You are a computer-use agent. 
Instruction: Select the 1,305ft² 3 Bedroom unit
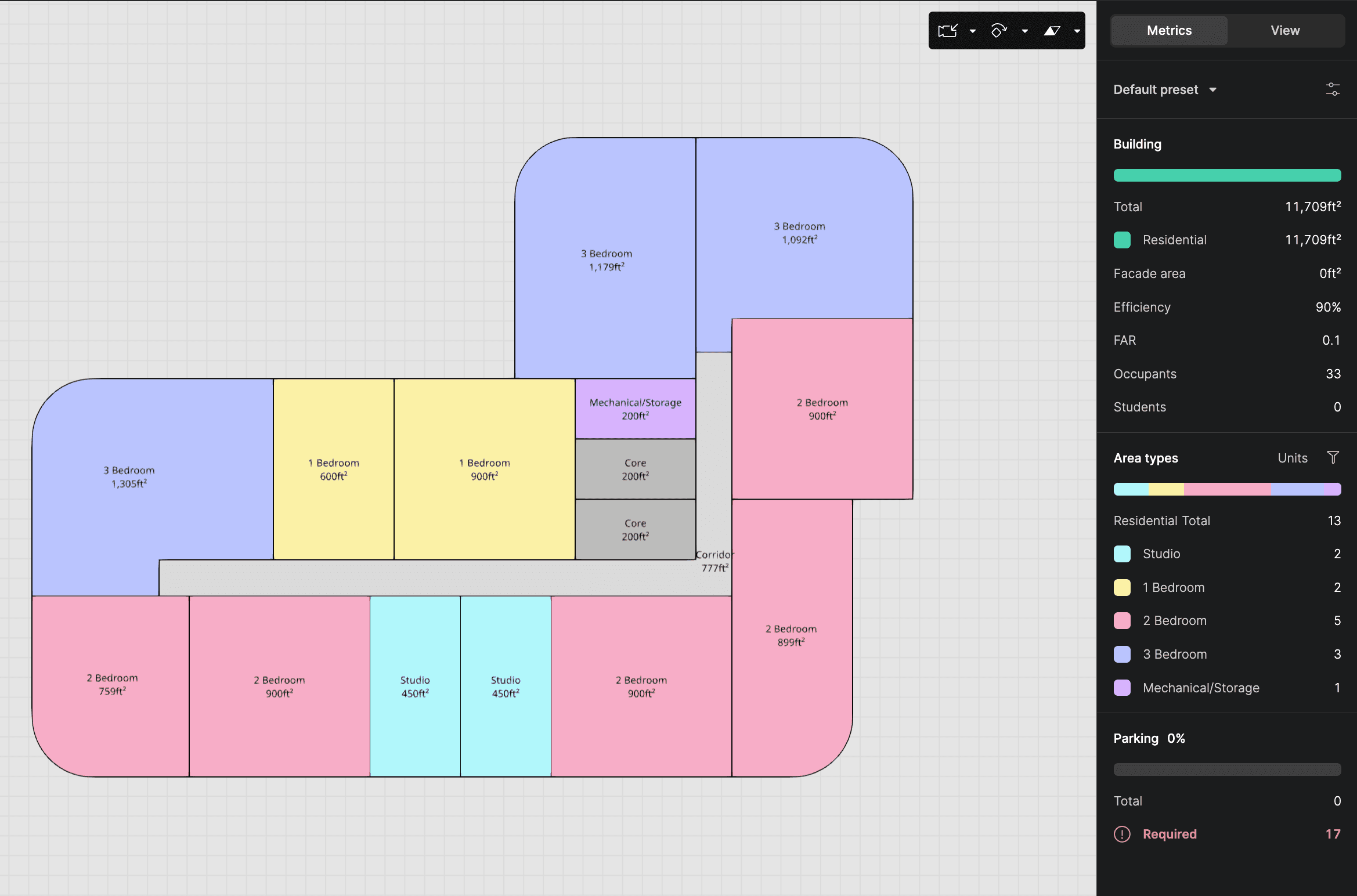pos(129,476)
